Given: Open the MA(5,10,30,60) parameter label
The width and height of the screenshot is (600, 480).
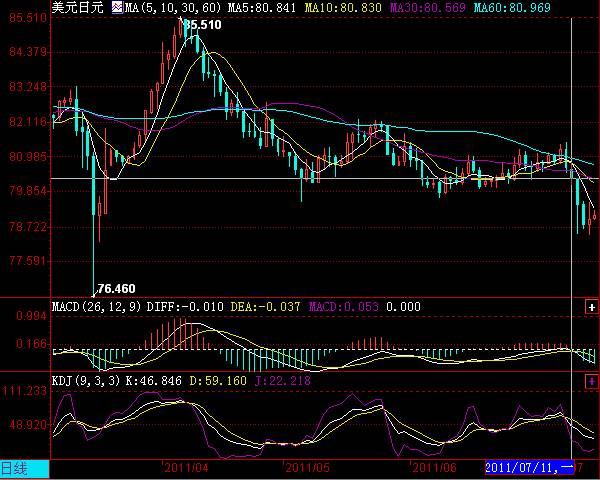Looking at the screenshot, I should pos(173,7).
